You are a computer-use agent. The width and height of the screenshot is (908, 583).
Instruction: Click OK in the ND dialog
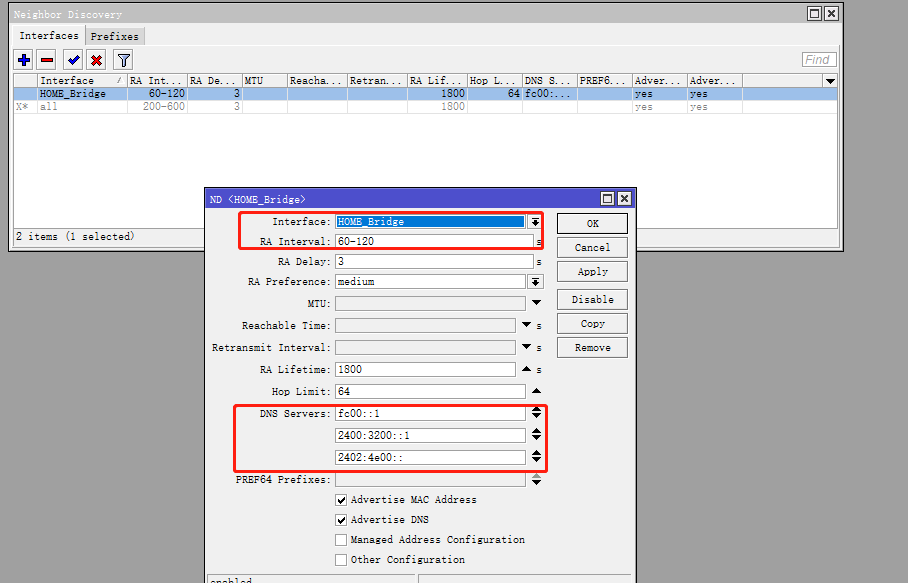(592, 223)
